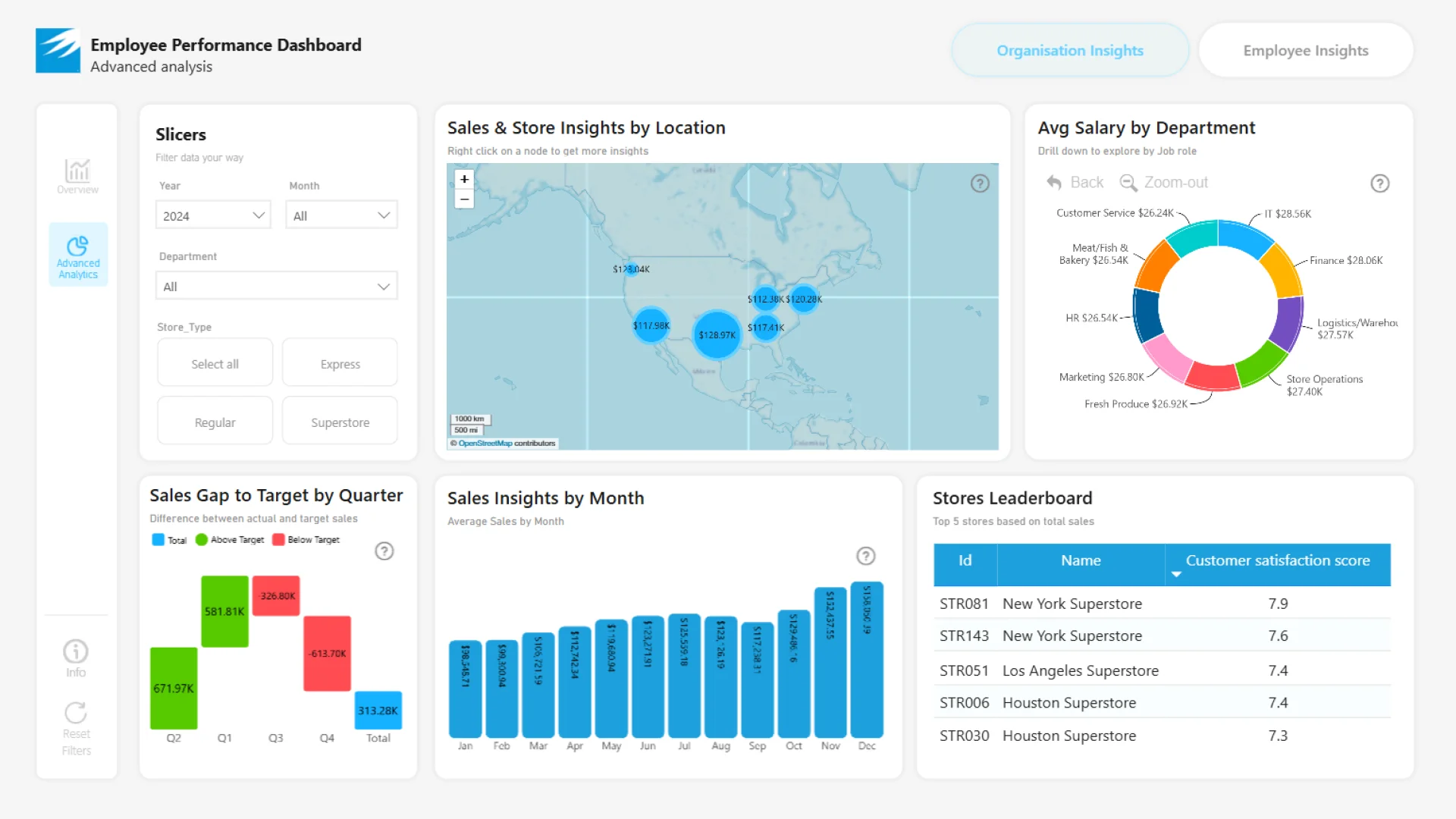Expand the Month dropdown
This screenshot has width=1456, height=819.
click(341, 215)
